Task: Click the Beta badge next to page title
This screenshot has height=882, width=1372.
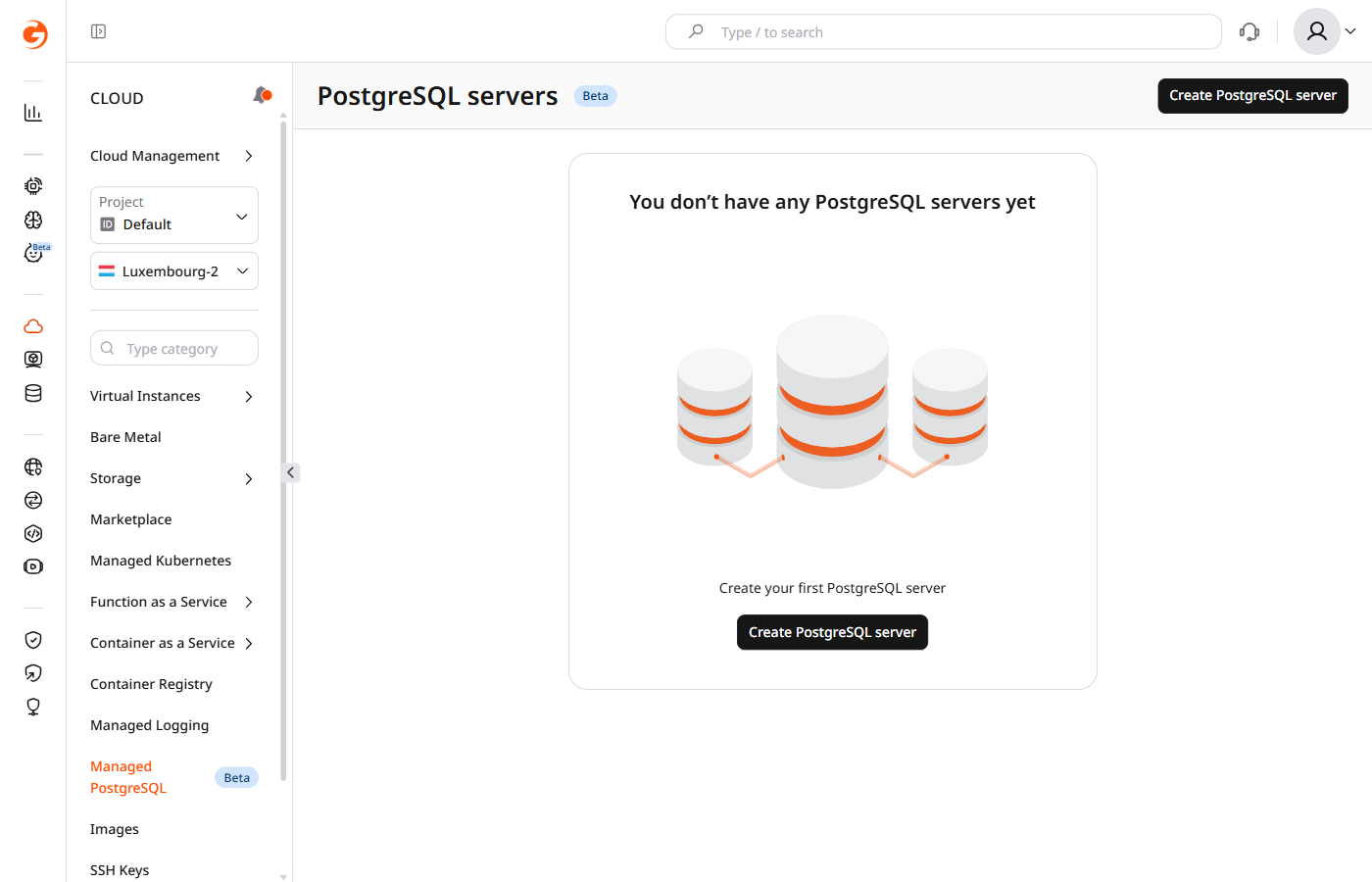Action: click(596, 96)
